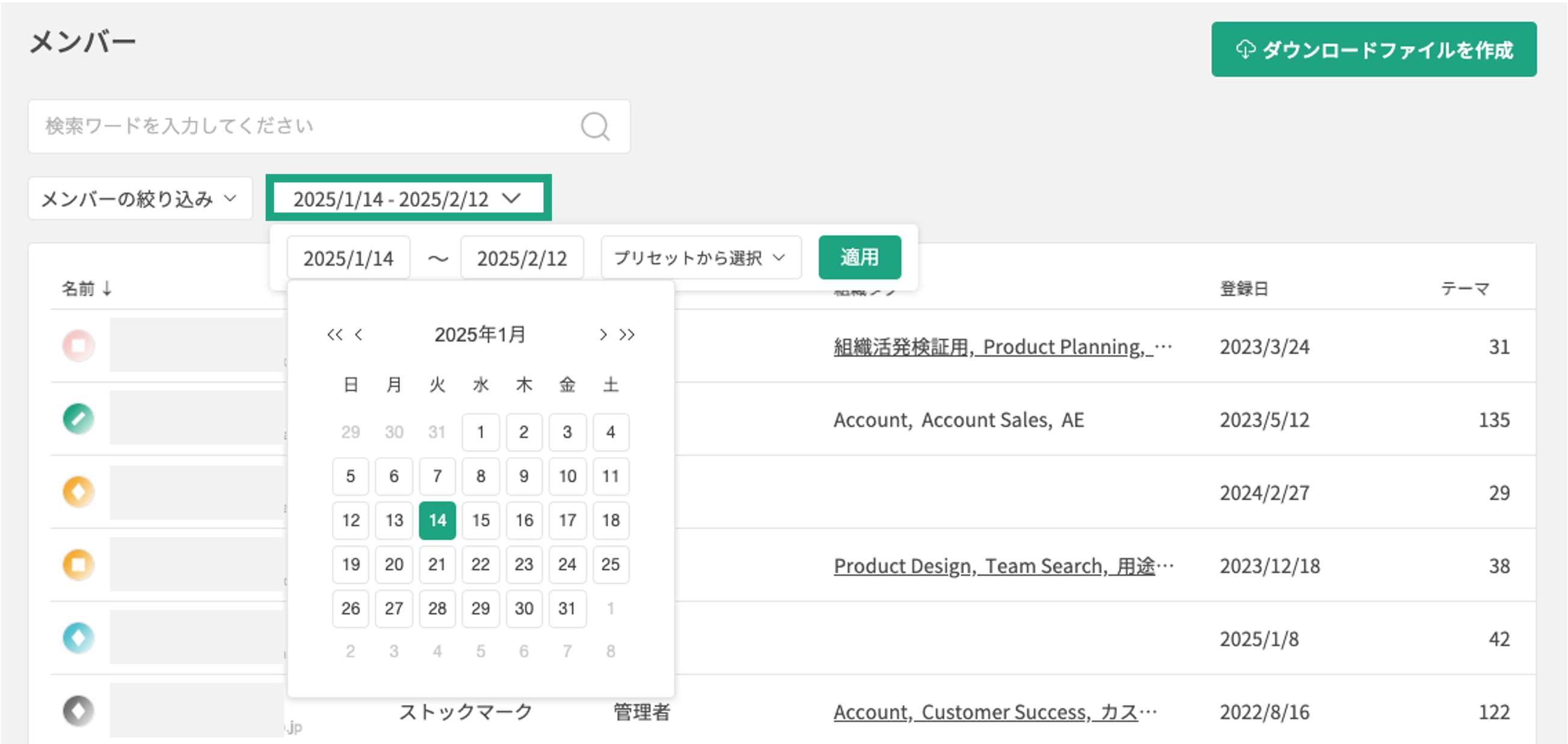The width and height of the screenshot is (1568, 744).
Task: Select January 22 in the calendar
Action: tap(480, 564)
